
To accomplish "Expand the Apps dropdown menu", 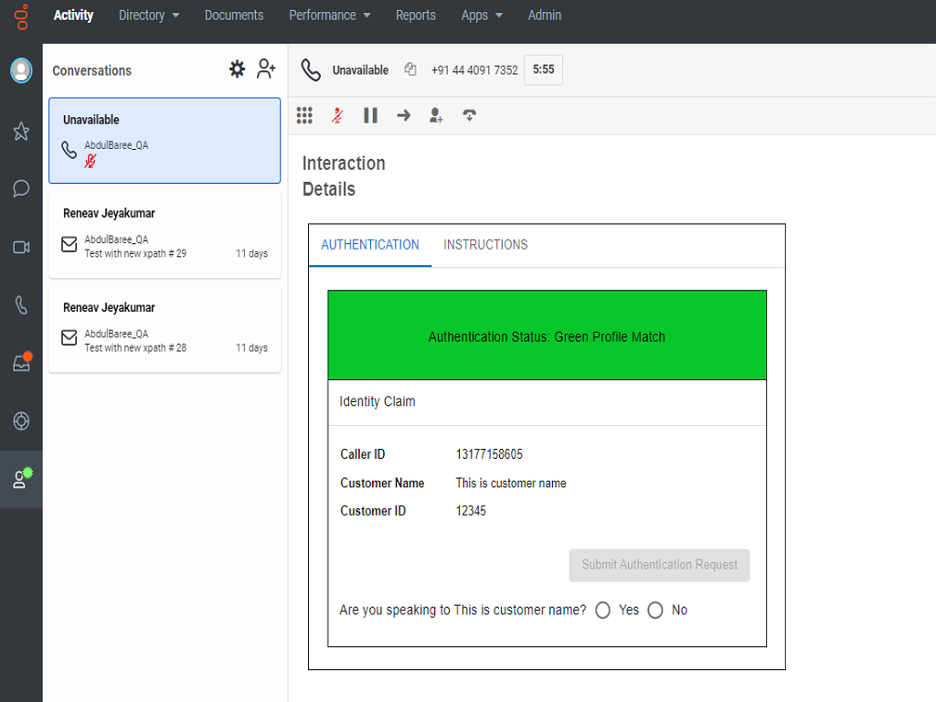I will click(x=481, y=15).
